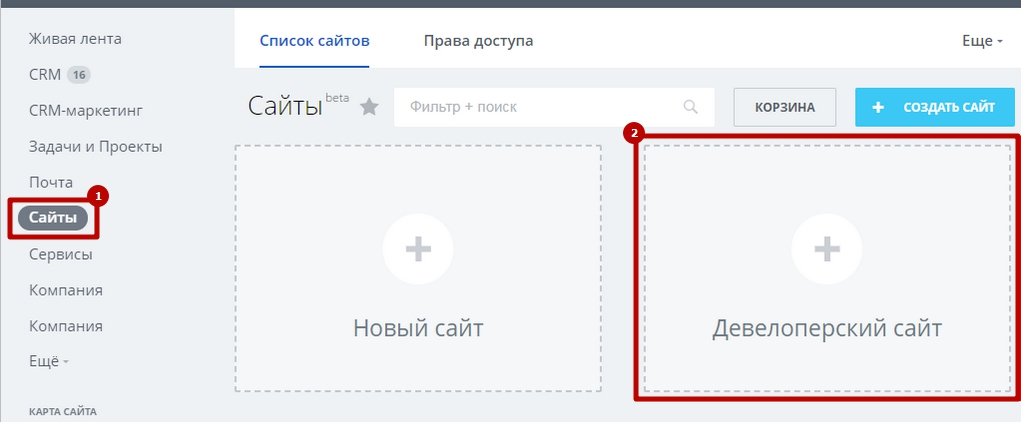Switch to Права доступа tab
The width and height of the screenshot is (1021, 422).
(479, 41)
